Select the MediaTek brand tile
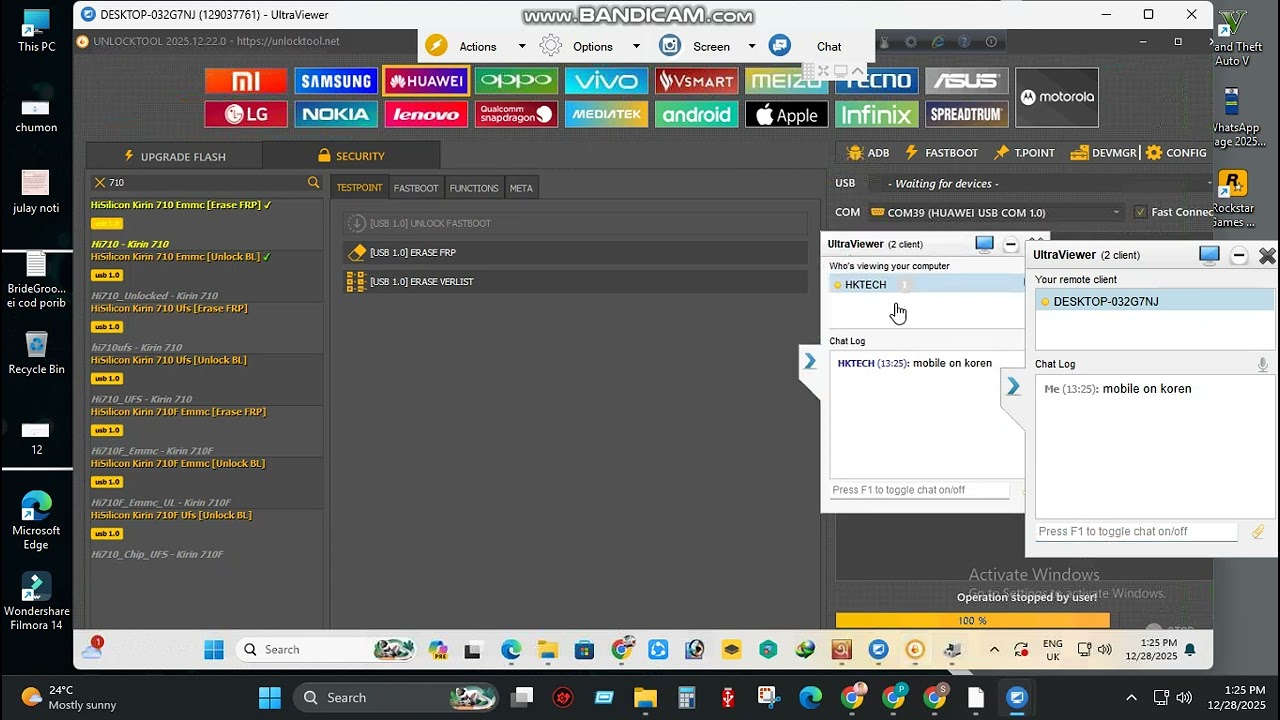This screenshot has width=1280, height=720. pos(606,114)
